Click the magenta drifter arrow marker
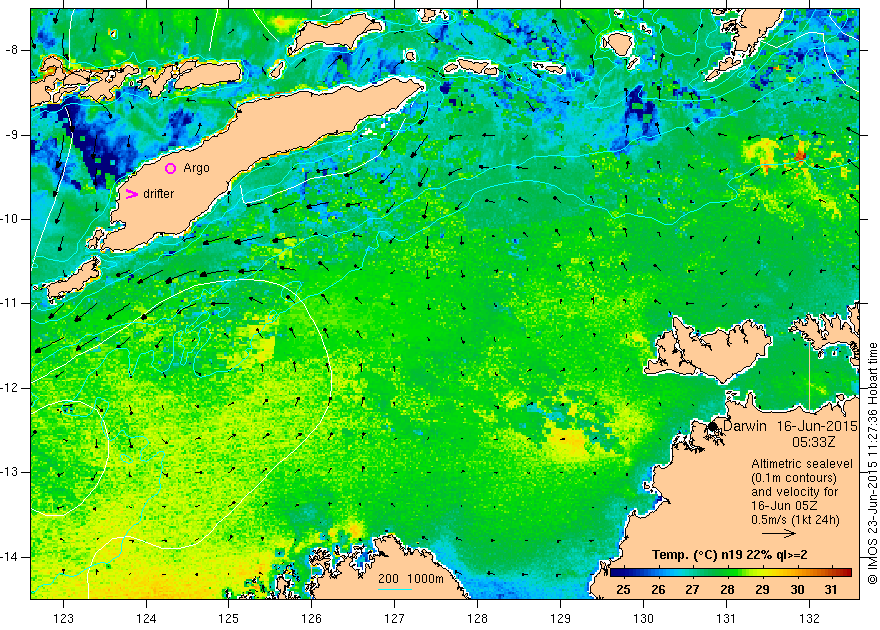Screen dimensions: 880x630 pyautogui.click(x=131, y=194)
